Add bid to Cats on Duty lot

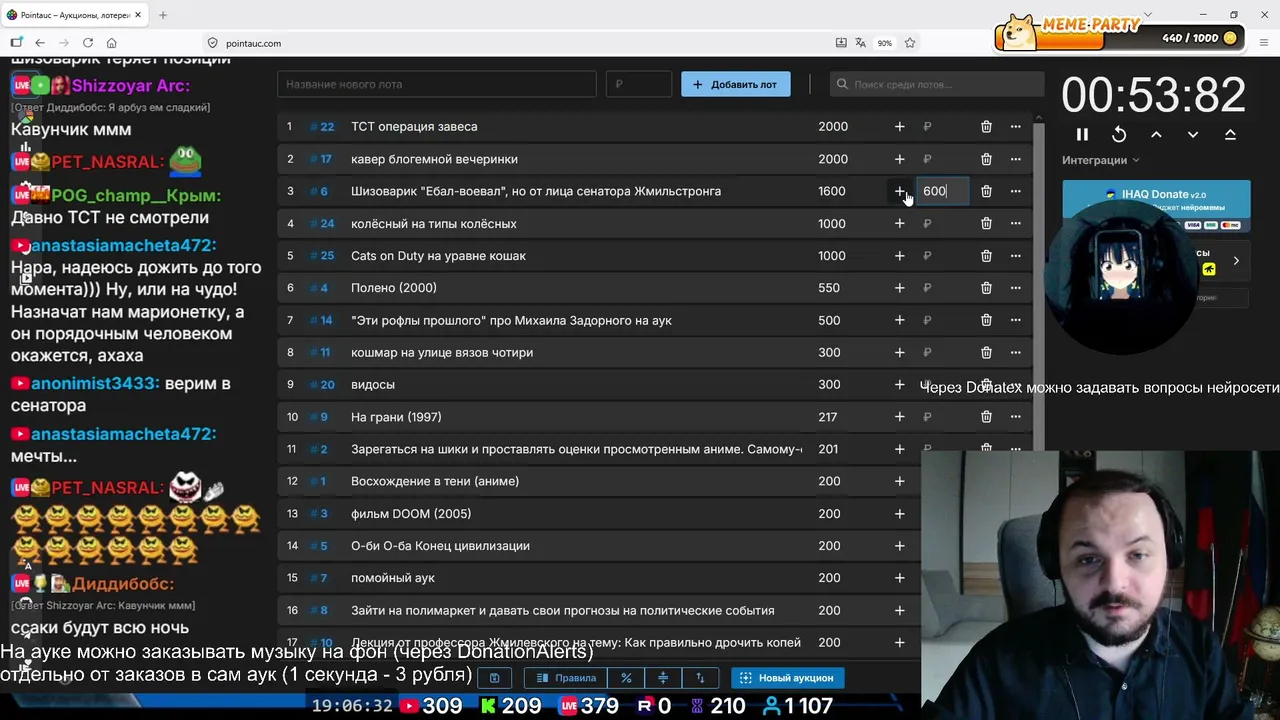click(899, 255)
